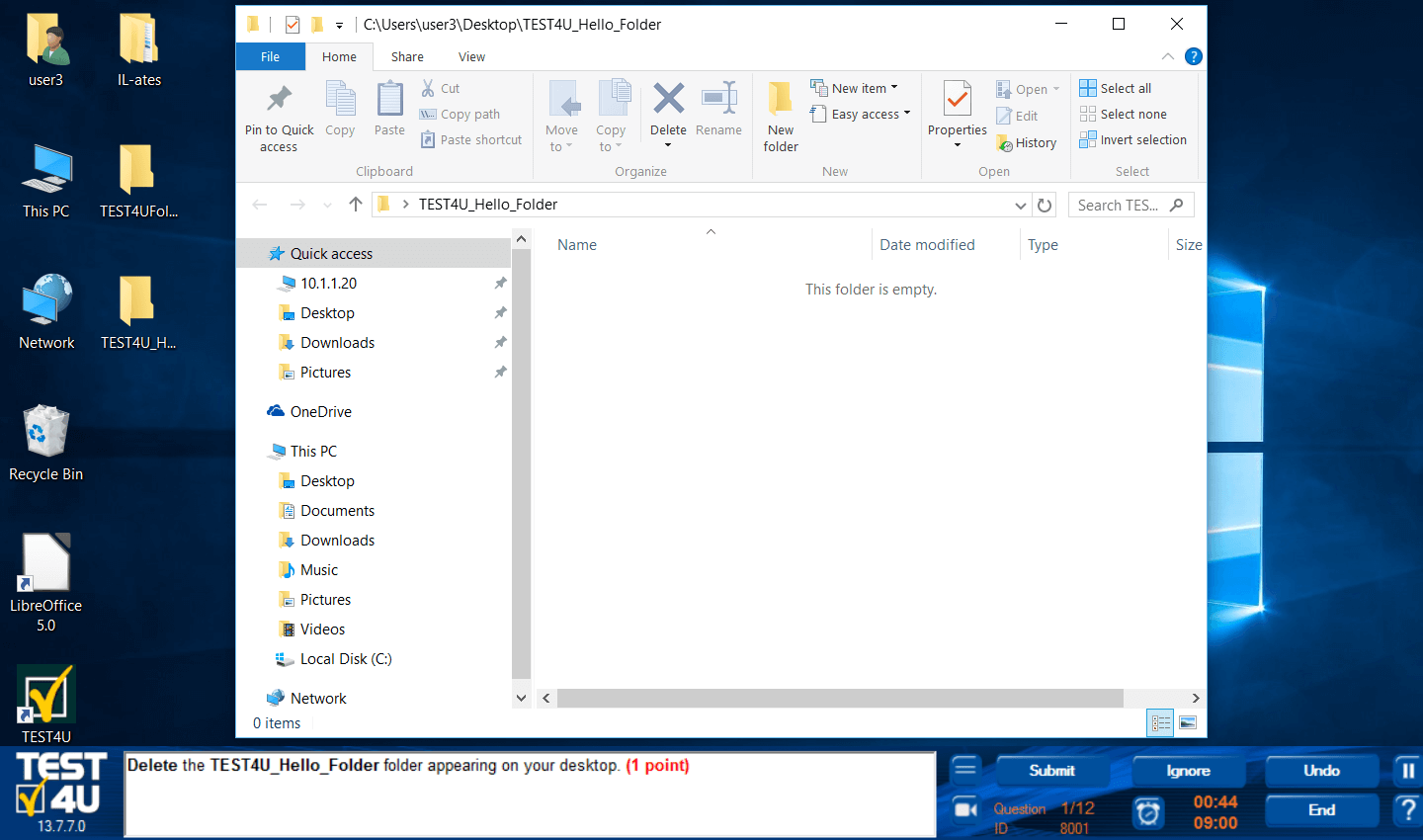
Task: Open the View ribbon tab
Action: point(471,57)
